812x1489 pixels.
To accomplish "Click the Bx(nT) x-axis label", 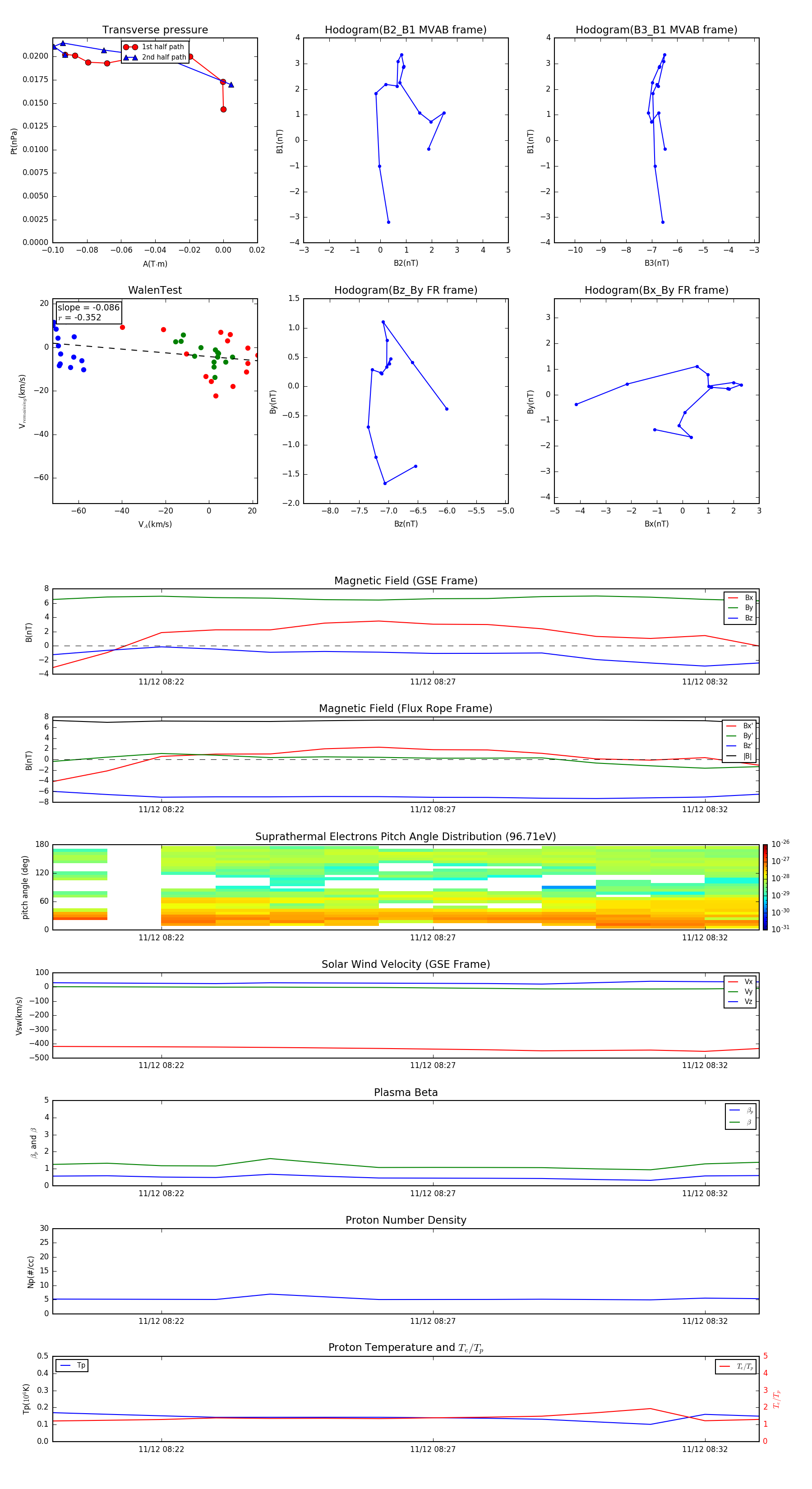I will [x=656, y=524].
